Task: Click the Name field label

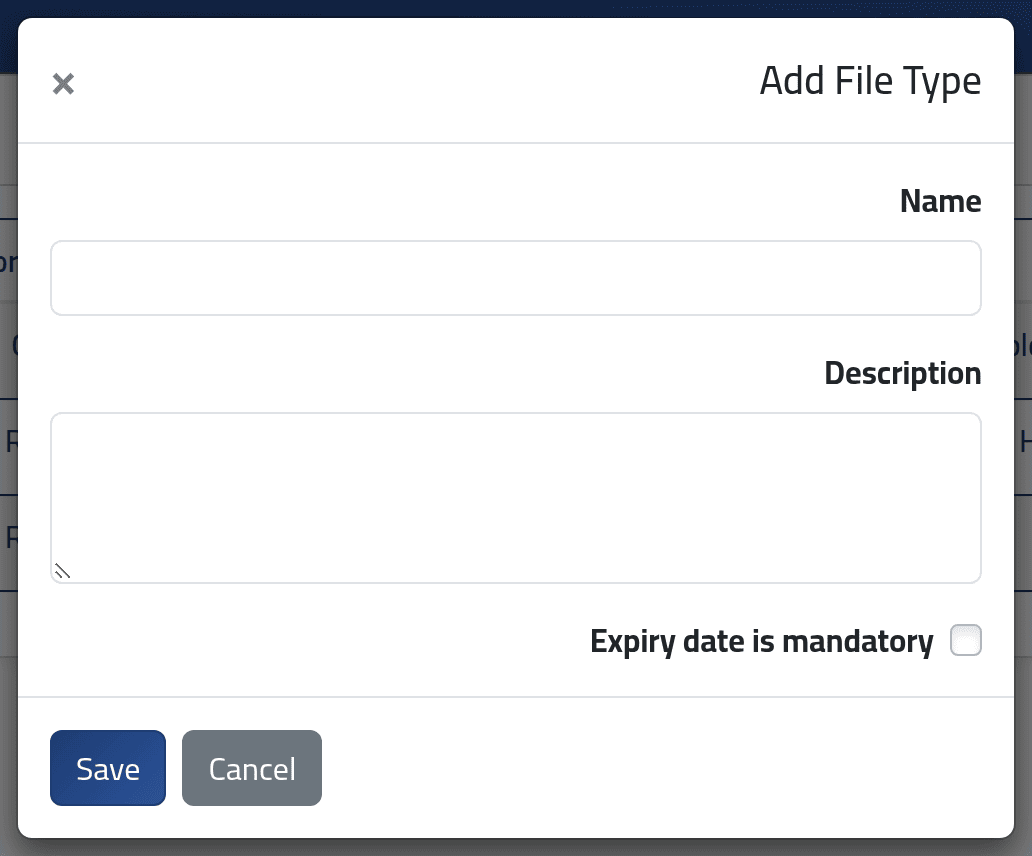Action: click(941, 201)
